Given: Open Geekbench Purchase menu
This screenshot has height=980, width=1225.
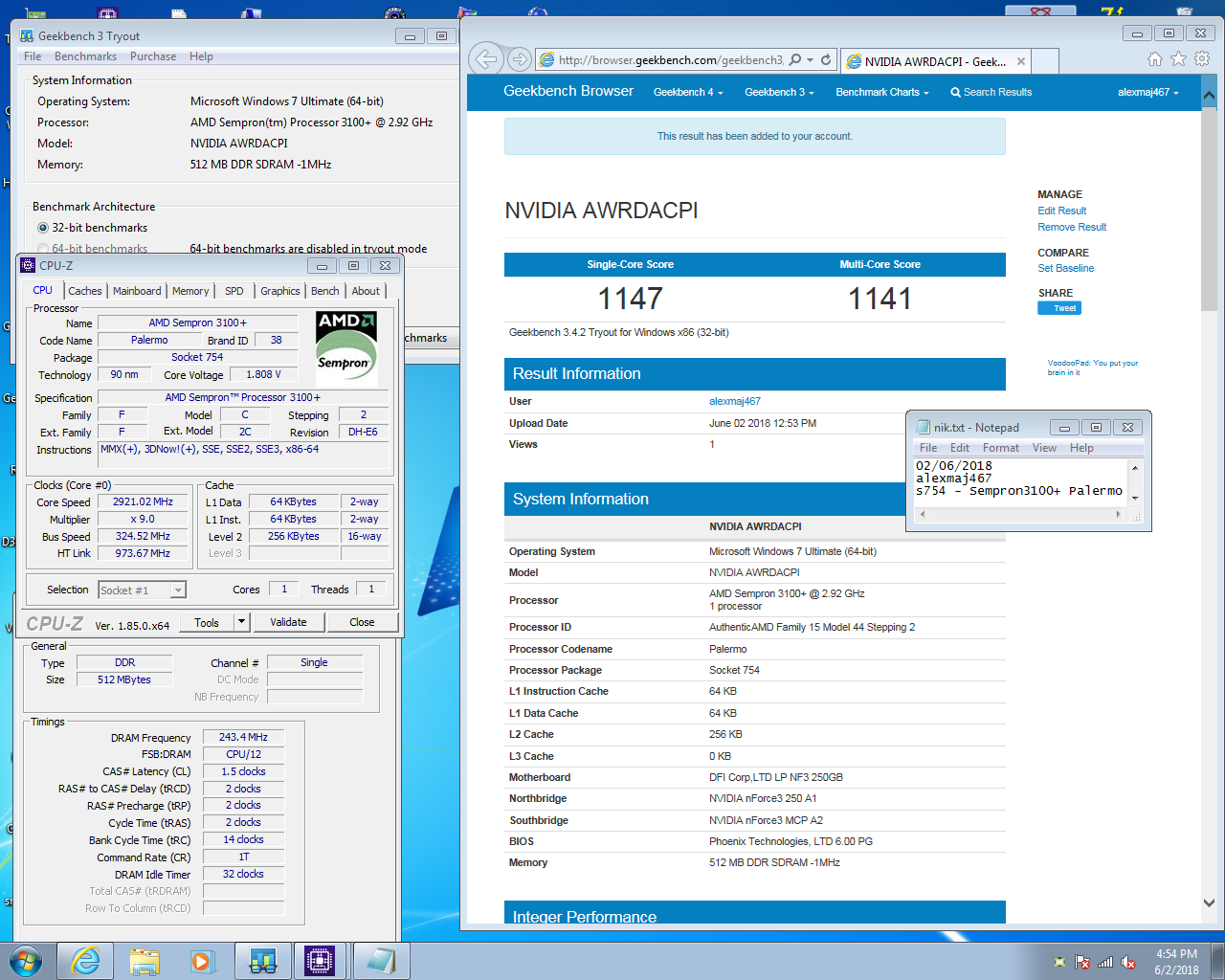Looking at the screenshot, I should [153, 56].
